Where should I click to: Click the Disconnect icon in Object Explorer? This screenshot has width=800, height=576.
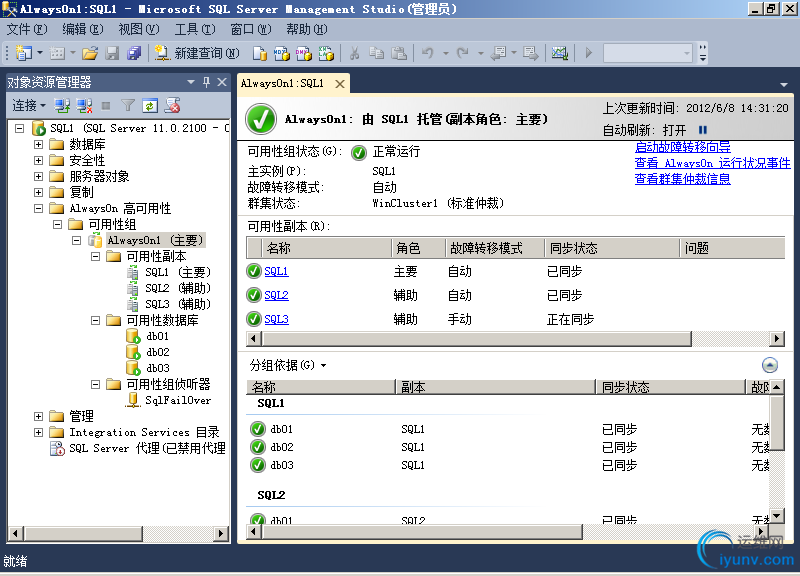pos(84,106)
